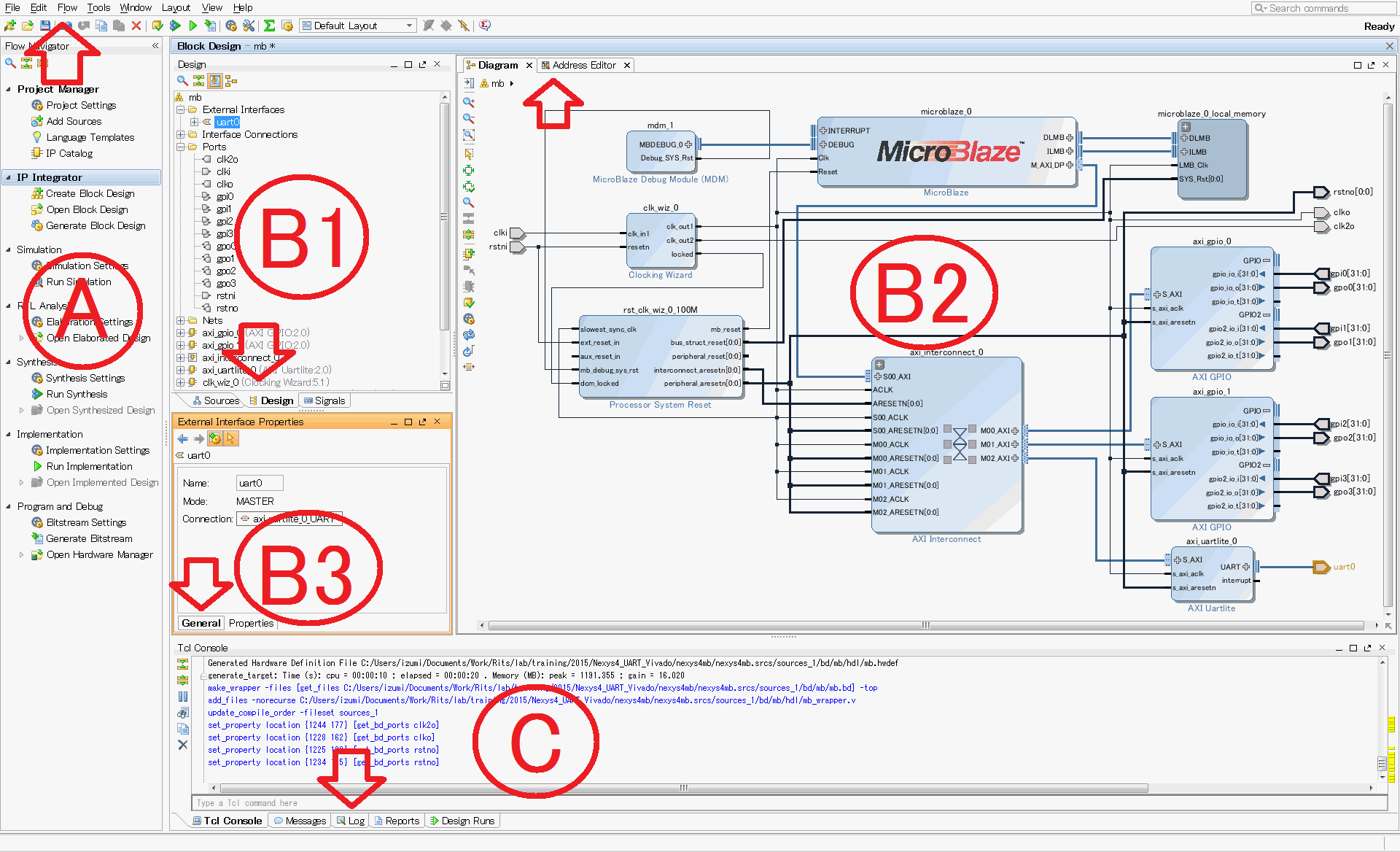This screenshot has width=1400, height=852.
Task: Click the Search icon in Flow Navigator
Action: [10, 63]
